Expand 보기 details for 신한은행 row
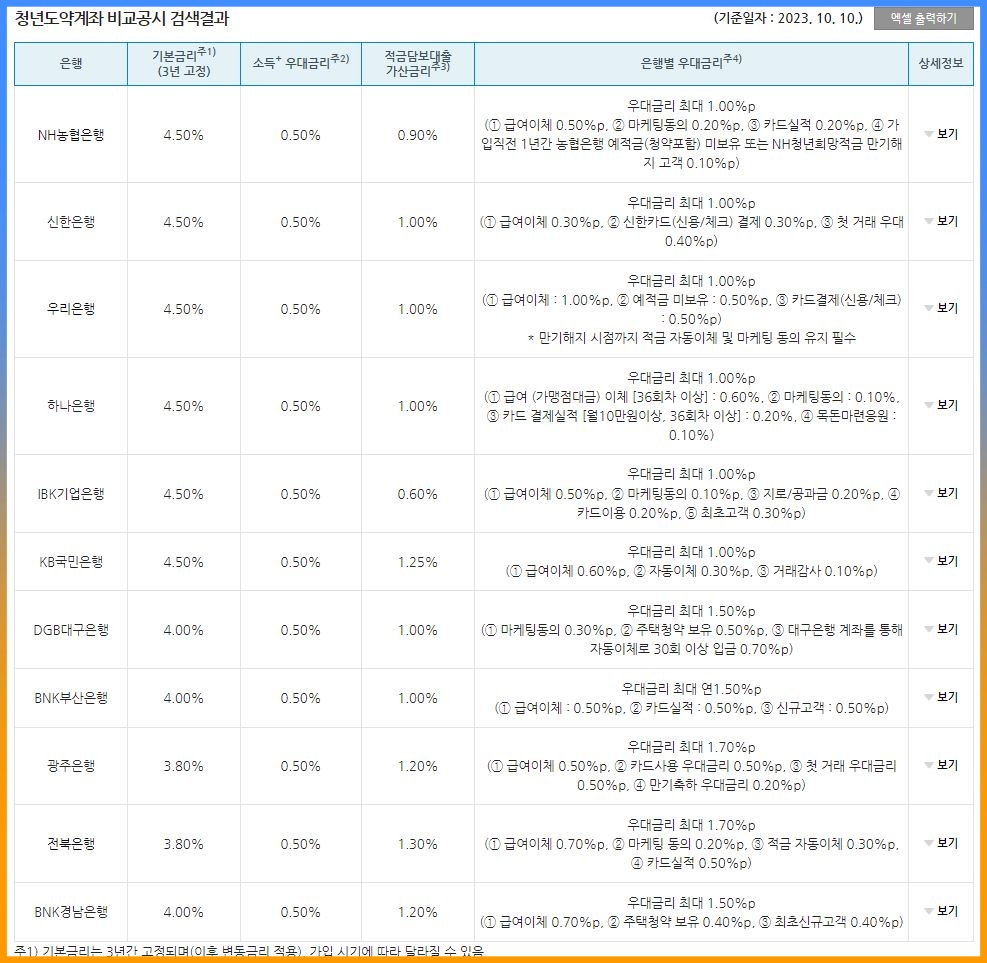 point(942,221)
